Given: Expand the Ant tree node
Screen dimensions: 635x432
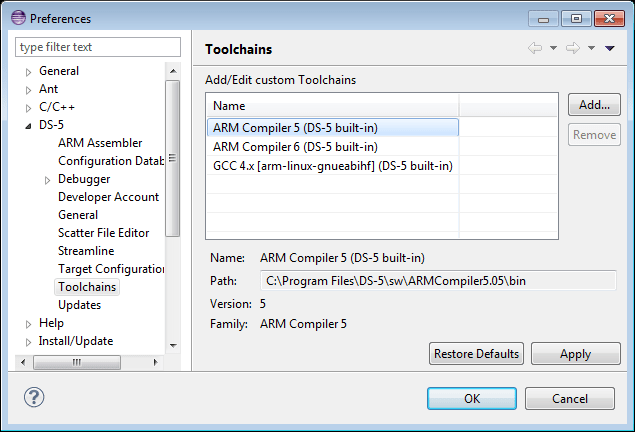Looking at the screenshot, I should click(28, 90).
